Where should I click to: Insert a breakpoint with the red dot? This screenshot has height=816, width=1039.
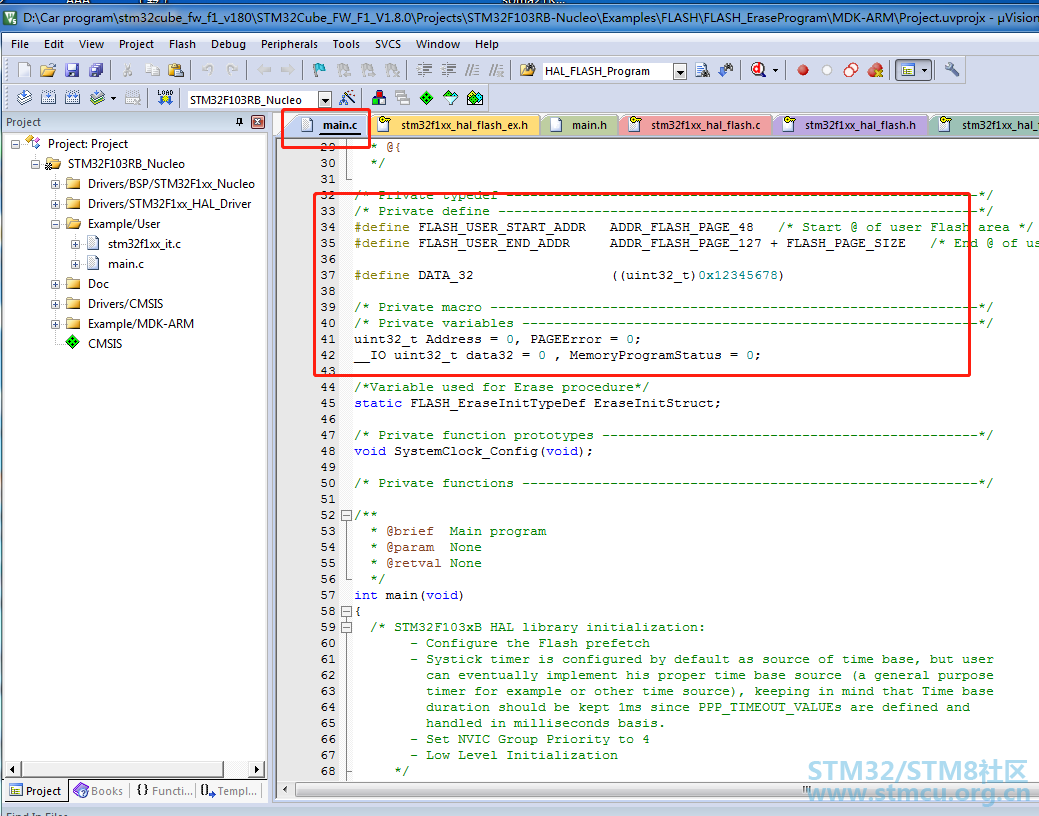tap(803, 70)
